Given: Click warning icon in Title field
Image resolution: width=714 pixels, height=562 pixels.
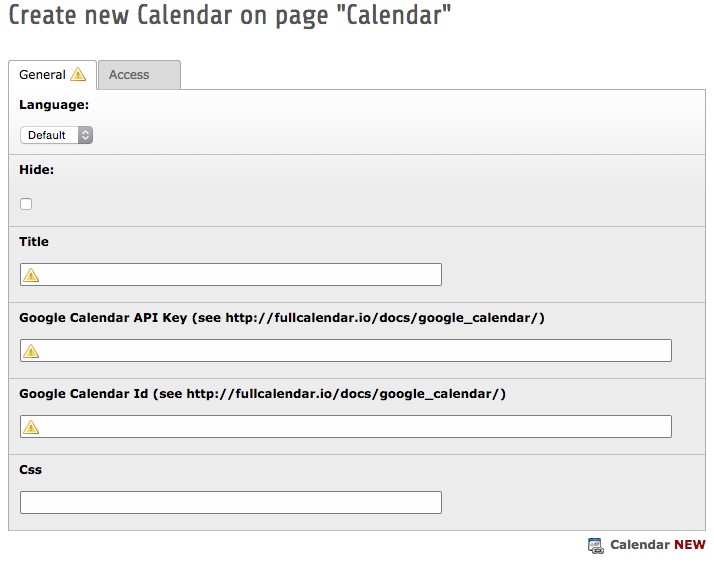Looking at the screenshot, I should tap(31, 275).
